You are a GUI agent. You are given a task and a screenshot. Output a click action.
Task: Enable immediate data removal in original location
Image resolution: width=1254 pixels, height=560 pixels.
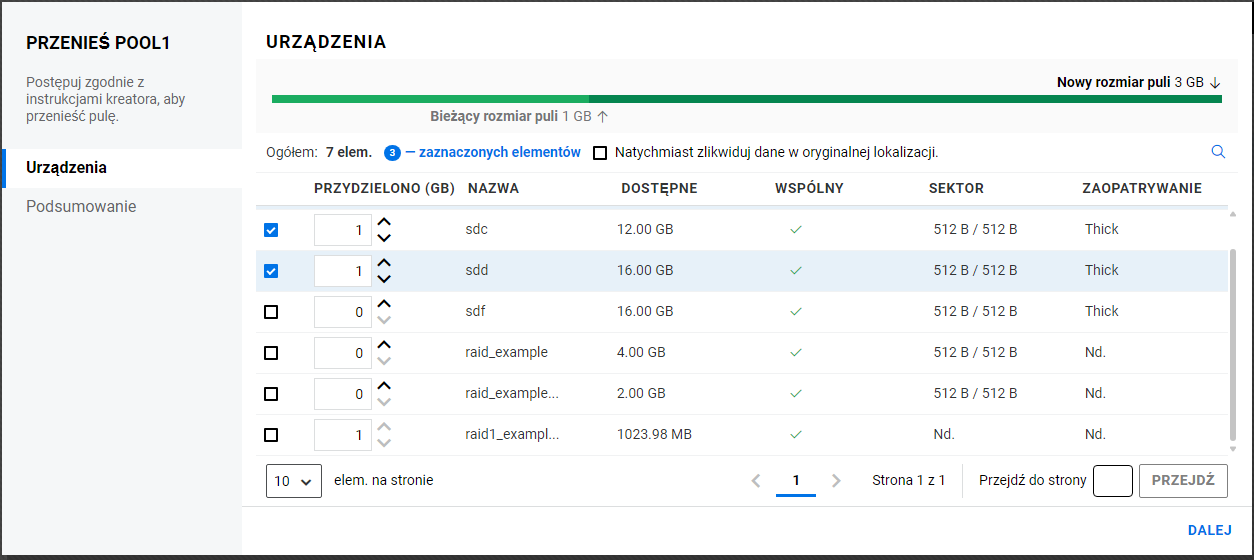(x=600, y=153)
